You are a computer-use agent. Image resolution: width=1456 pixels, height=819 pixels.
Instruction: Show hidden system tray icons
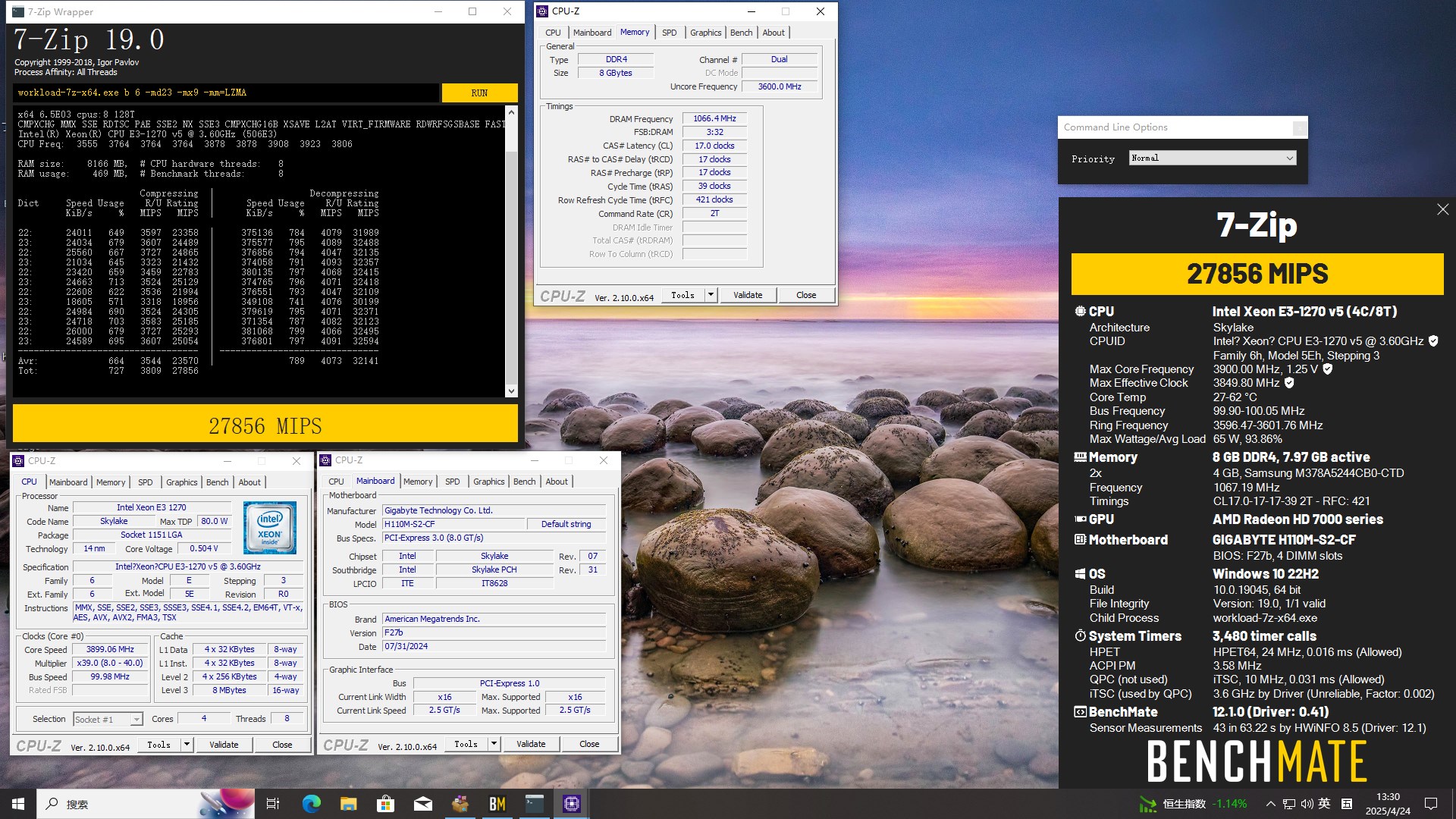pos(1270,804)
